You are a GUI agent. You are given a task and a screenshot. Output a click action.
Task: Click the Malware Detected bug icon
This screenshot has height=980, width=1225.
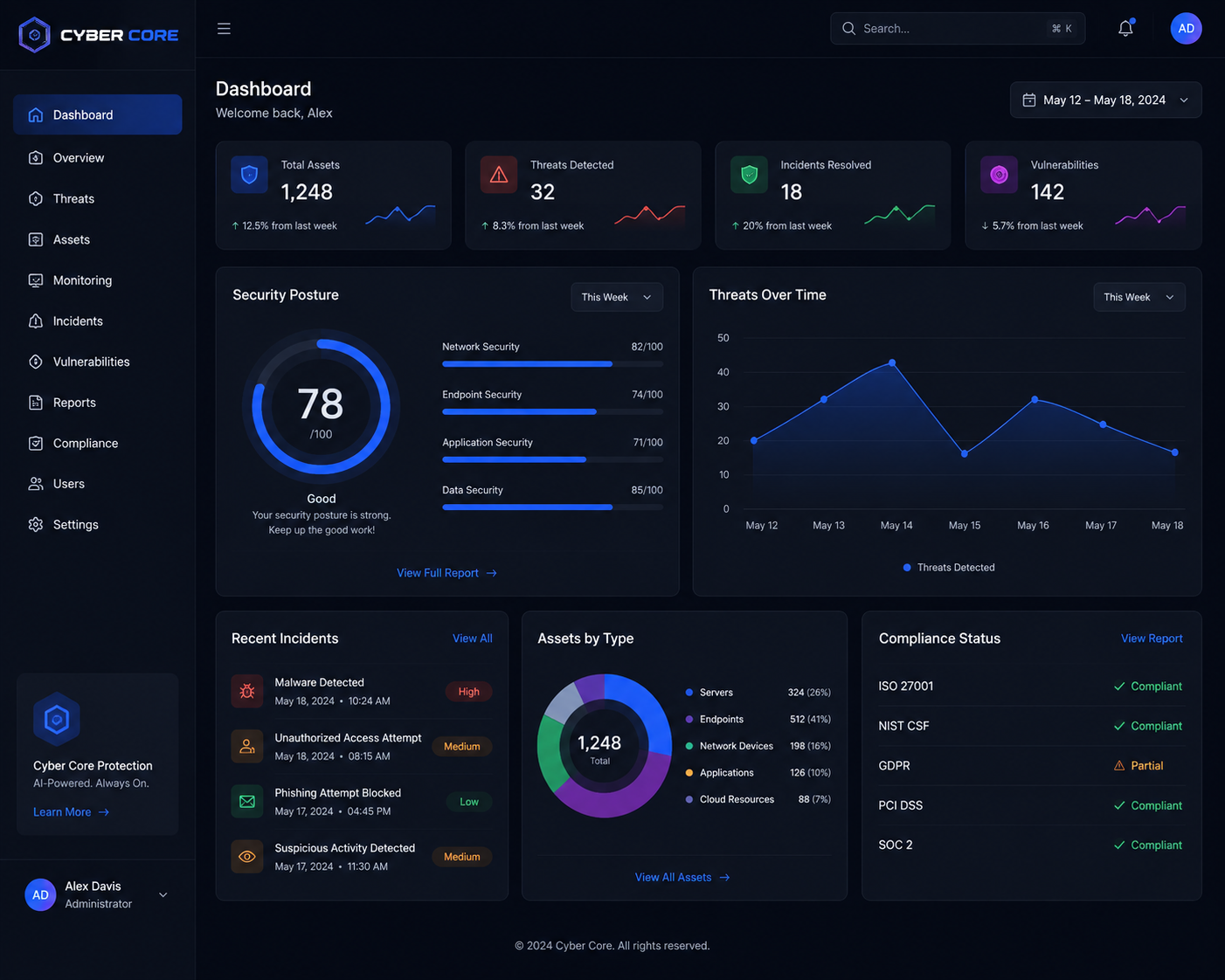[247, 691]
